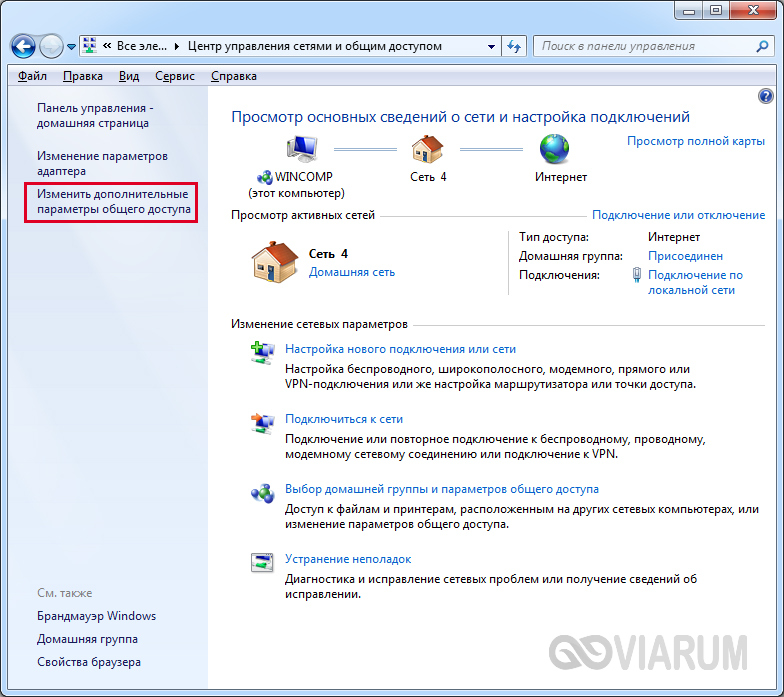784x697 pixels.
Task: Open the recent pages dropdown arrow
Action: (x=71, y=47)
